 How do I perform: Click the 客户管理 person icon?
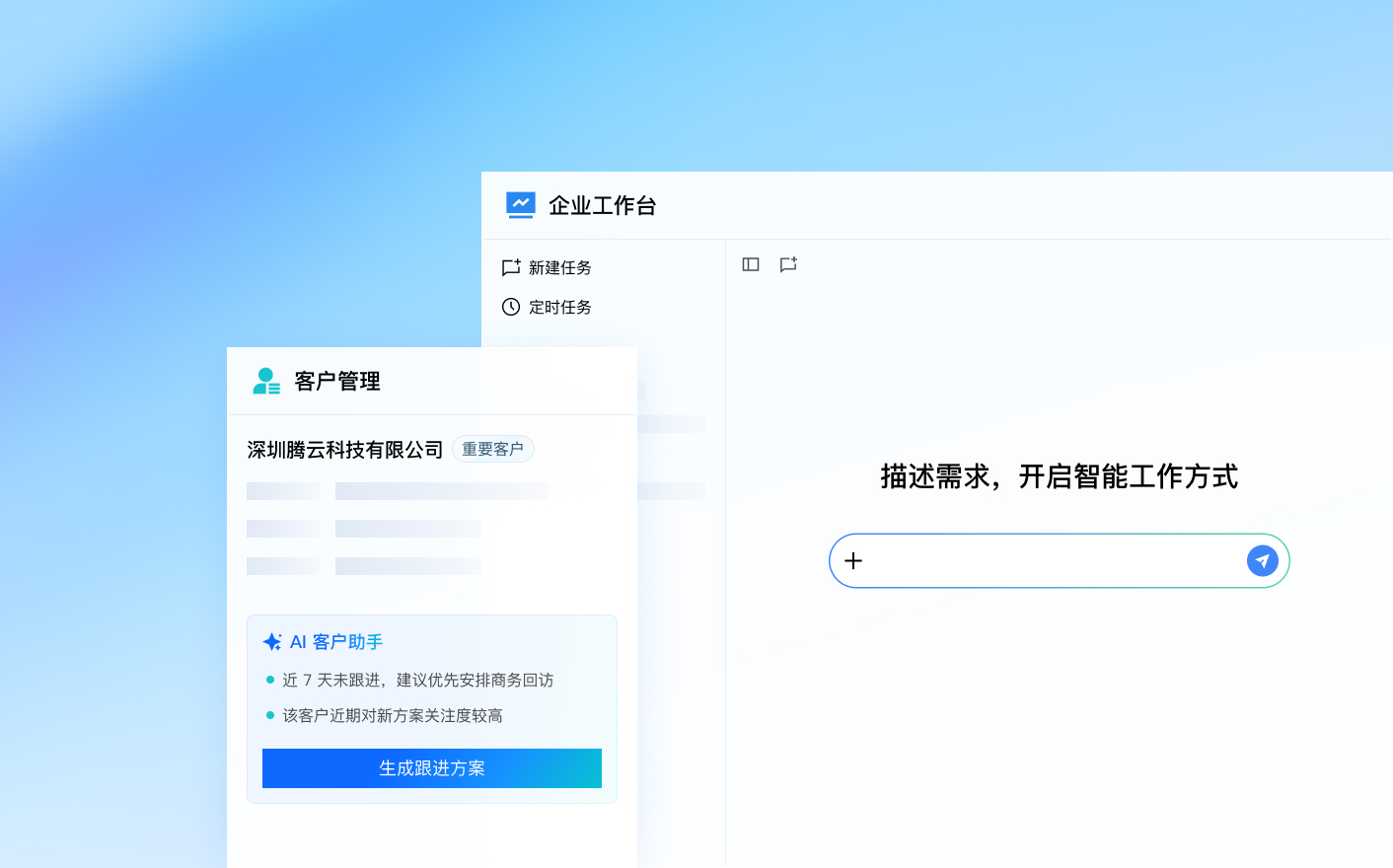[266, 381]
